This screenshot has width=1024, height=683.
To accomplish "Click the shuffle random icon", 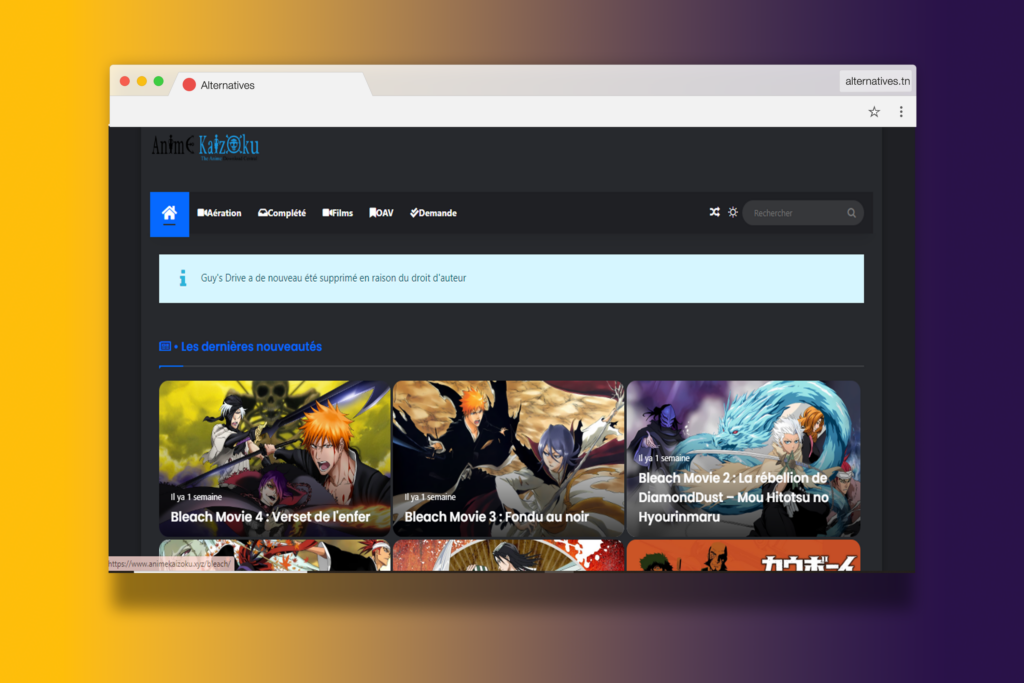I will [714, 212].
